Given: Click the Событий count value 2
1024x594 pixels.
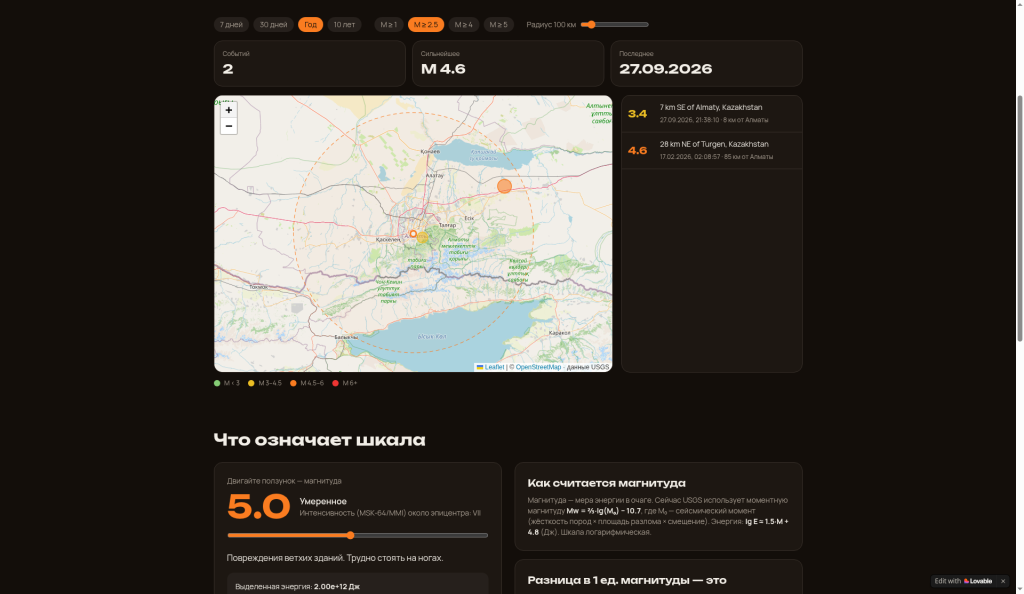Looking at the screenshot, I should tap(228, 69).
